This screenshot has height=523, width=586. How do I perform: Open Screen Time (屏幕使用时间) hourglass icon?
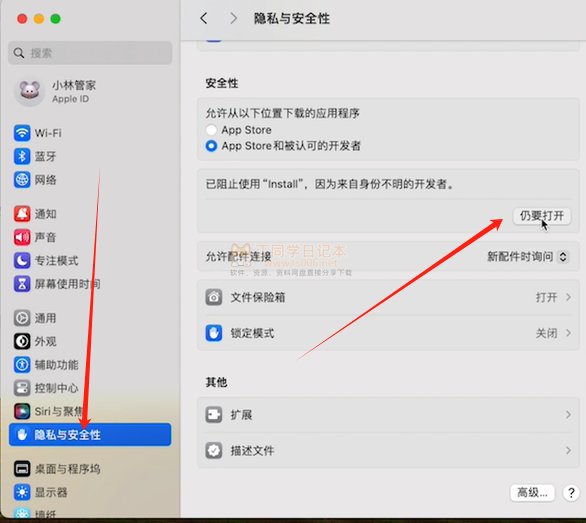click(22, 284)
